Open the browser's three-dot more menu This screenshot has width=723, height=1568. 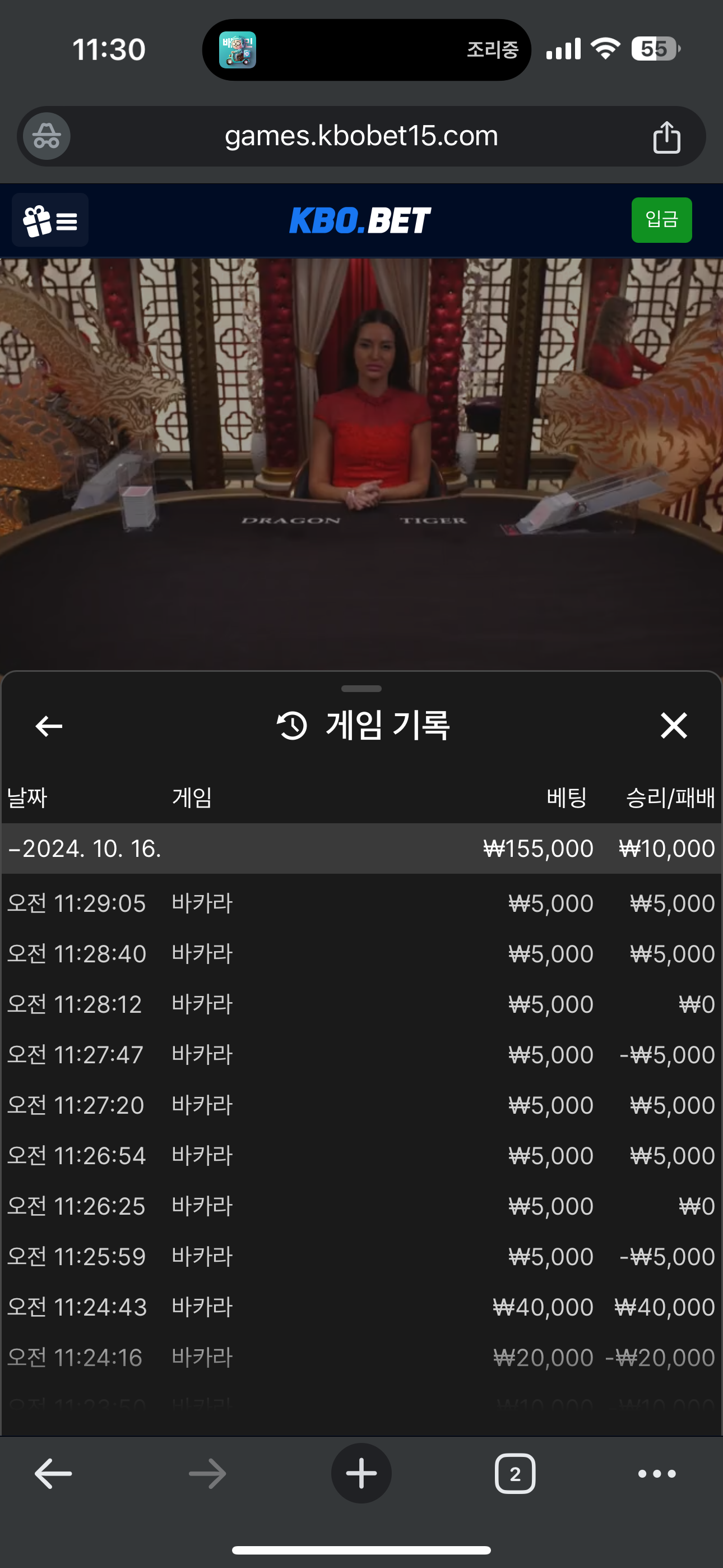pyautogui.click(x=657, y=1474)
